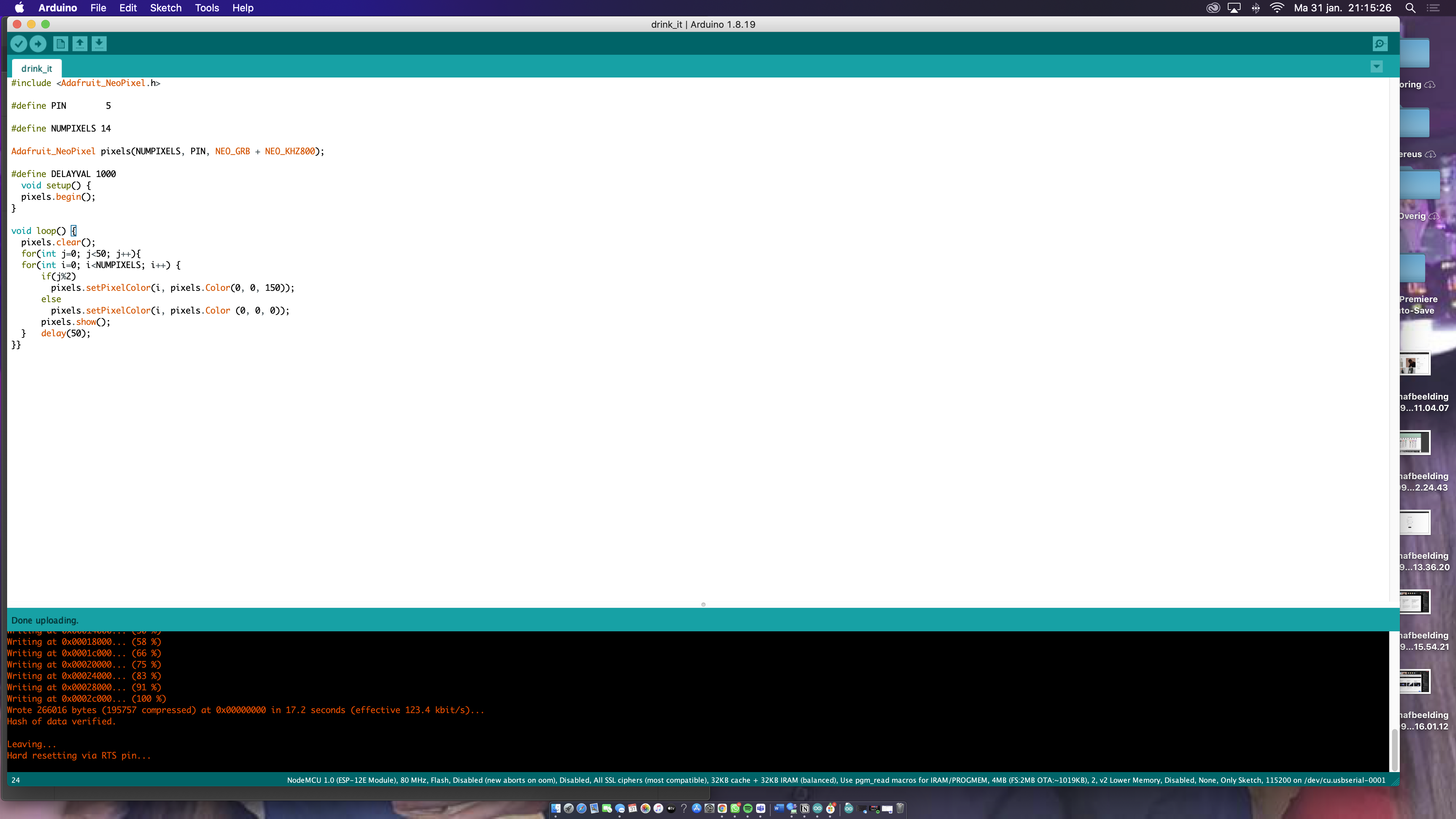1456x819 pixels.
Task: Open the Tools menu
Action: [x=207, y=8]
